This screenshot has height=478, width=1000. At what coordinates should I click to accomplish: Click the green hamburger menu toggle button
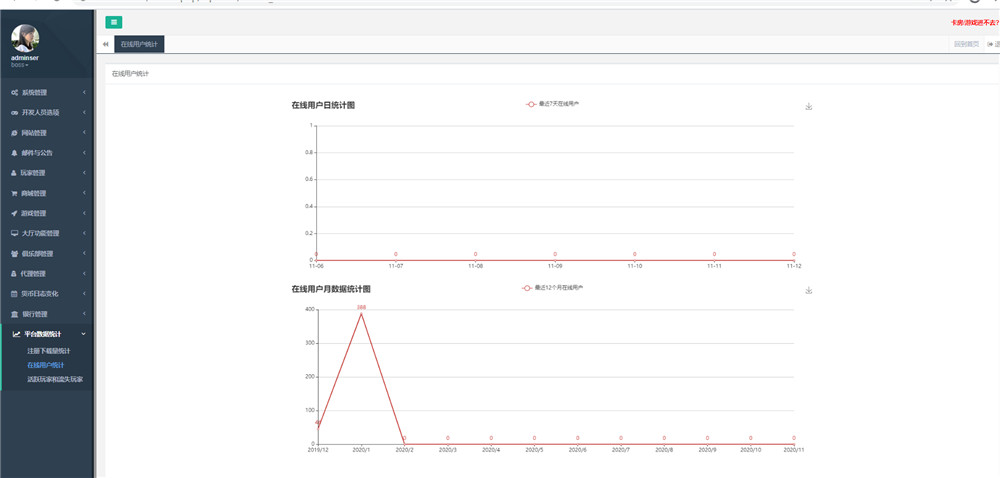coord(114,22)
